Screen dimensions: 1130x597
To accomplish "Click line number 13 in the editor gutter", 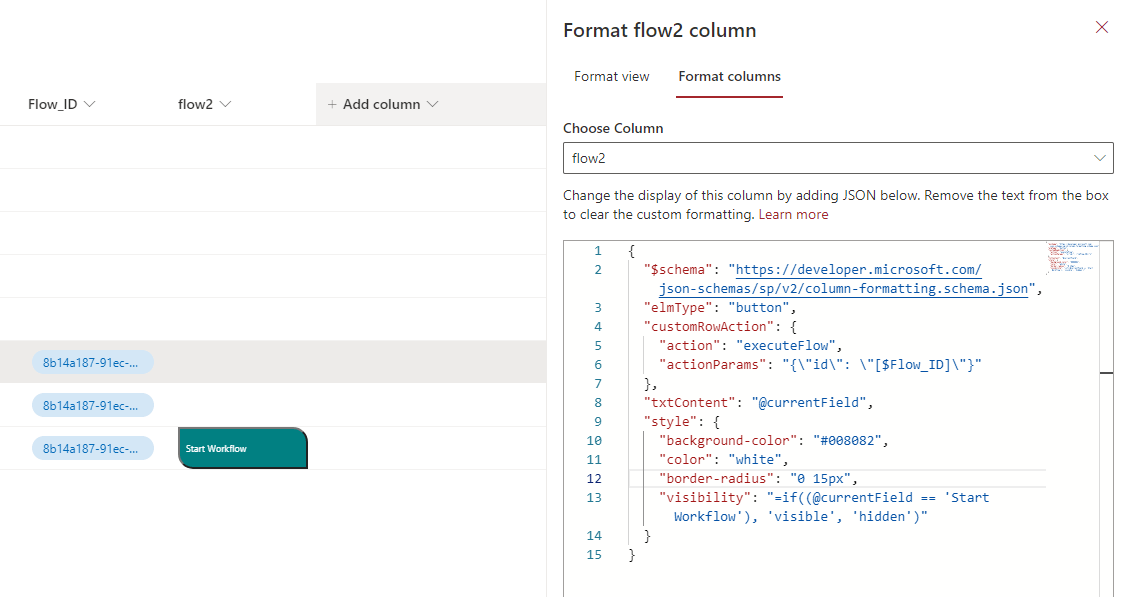I will pos(593,498).
